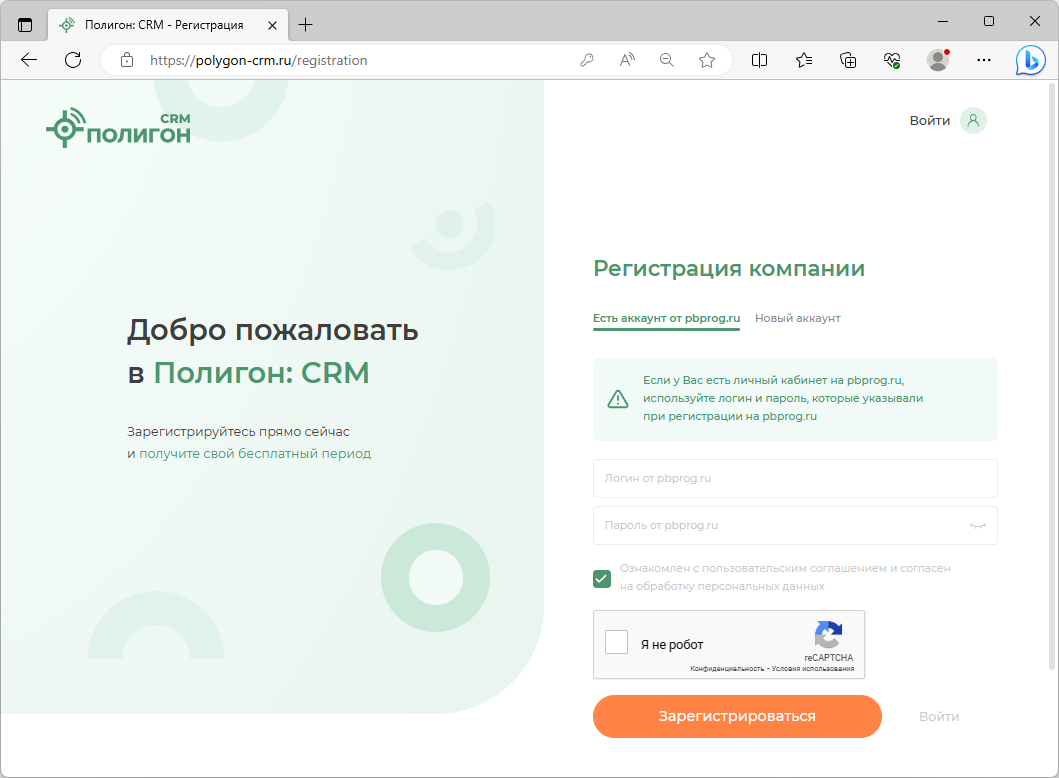Viewport: 1059px width, 778px height.
Task: Click the browser back arrow
Action: [29, 60]
